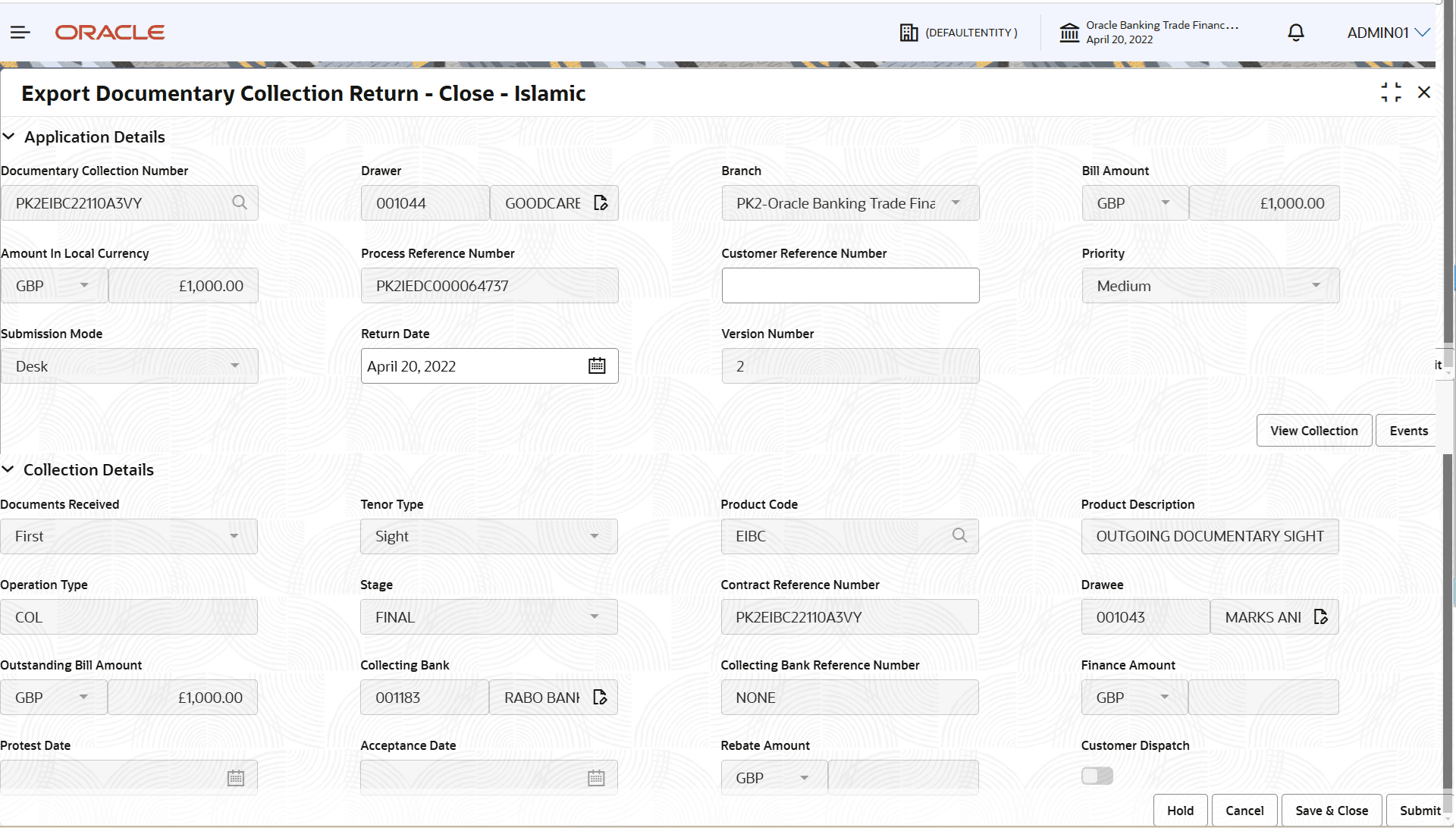Open the Return Date calendar picker
The height and width of the screenshot is (828, 1456).
point(598,365)
